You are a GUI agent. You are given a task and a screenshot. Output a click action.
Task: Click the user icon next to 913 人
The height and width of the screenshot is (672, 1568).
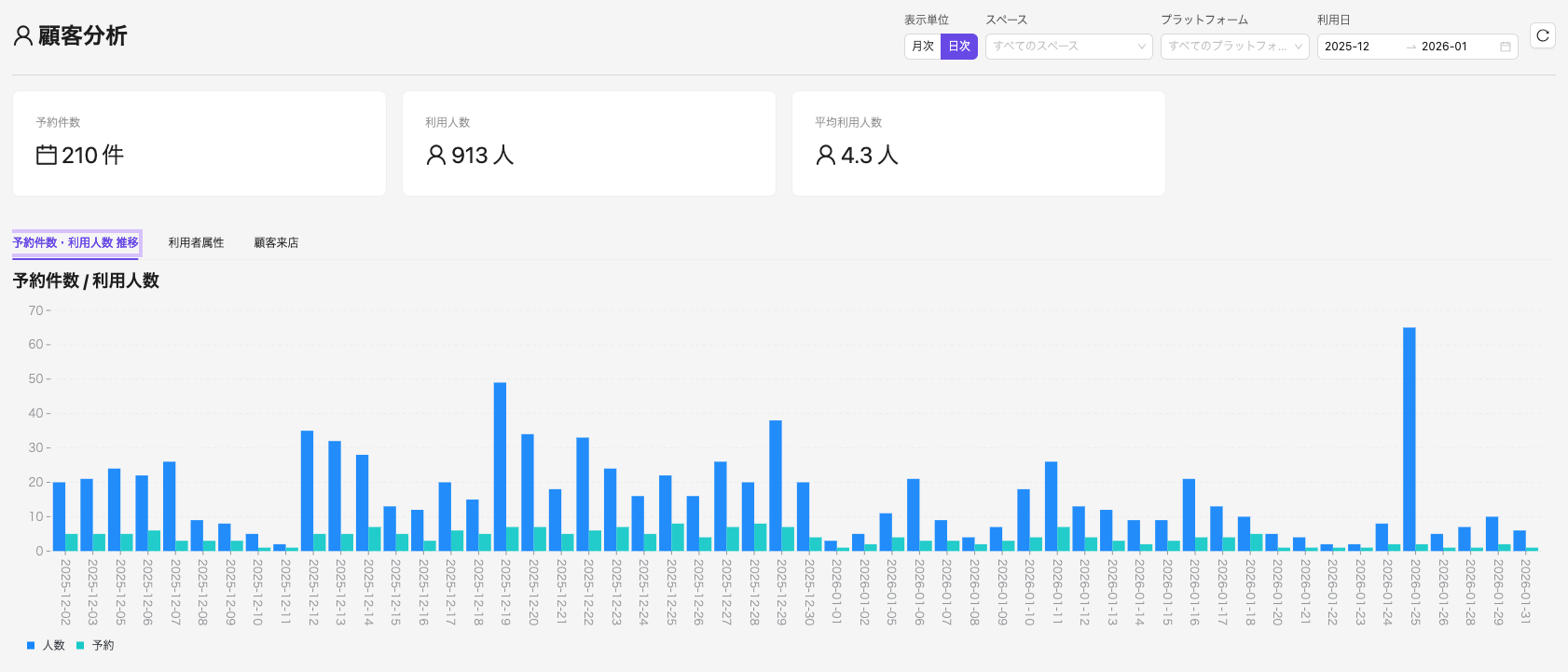click(x=435, y=155)
